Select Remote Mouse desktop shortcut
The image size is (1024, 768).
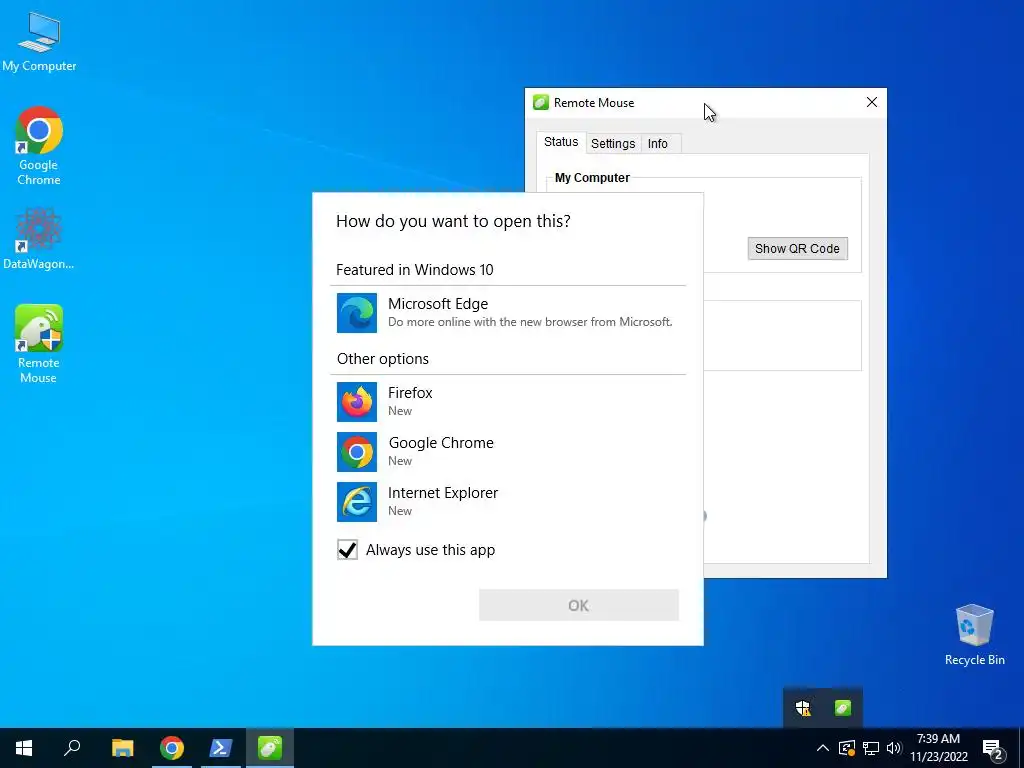[x=39, y=343]
